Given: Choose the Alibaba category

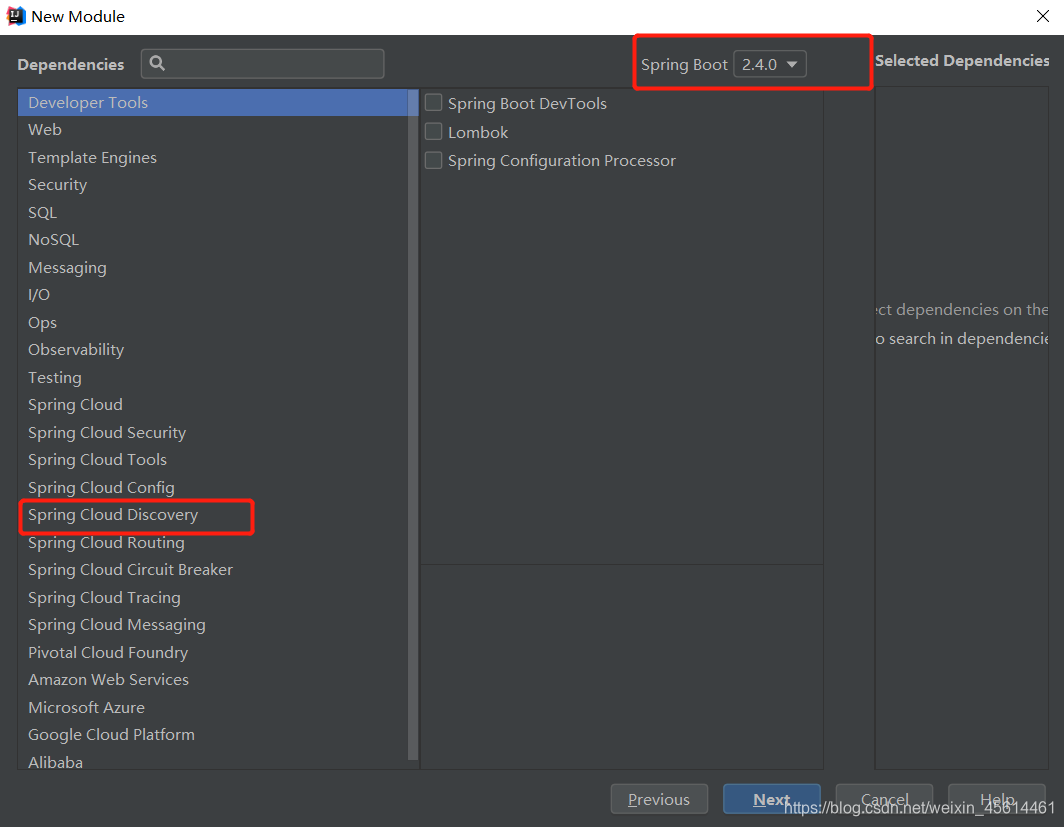Looking at the screenshot, I should 213,761.
